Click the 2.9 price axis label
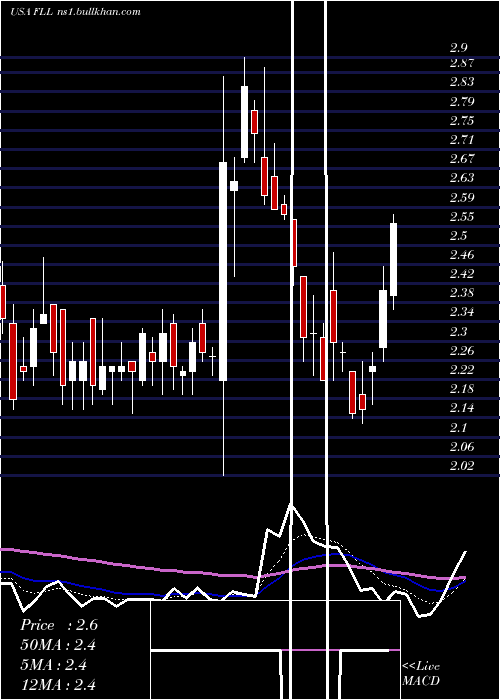 coord(458,48)
